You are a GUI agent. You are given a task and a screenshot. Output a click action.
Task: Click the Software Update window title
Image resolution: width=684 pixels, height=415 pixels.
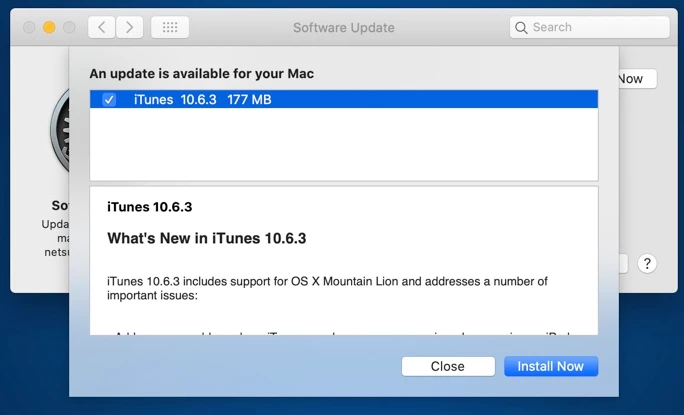[344, 27]
